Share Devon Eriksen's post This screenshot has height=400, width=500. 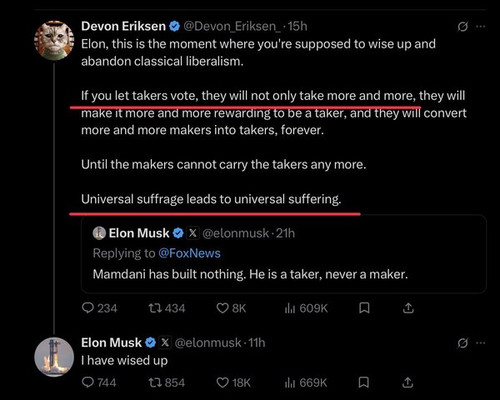click(x=408, y=308)
